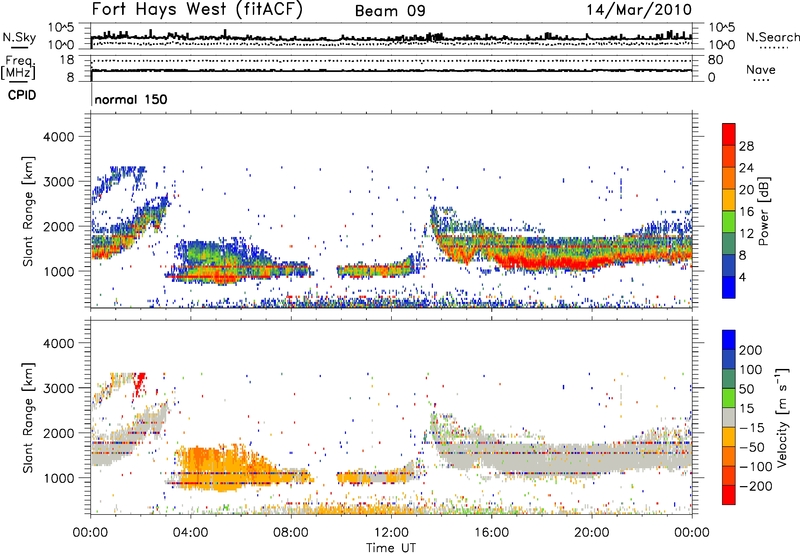Click the '08:00' time tick label
The width and height of the screenshot is (800, 554).
coord(291,533)
